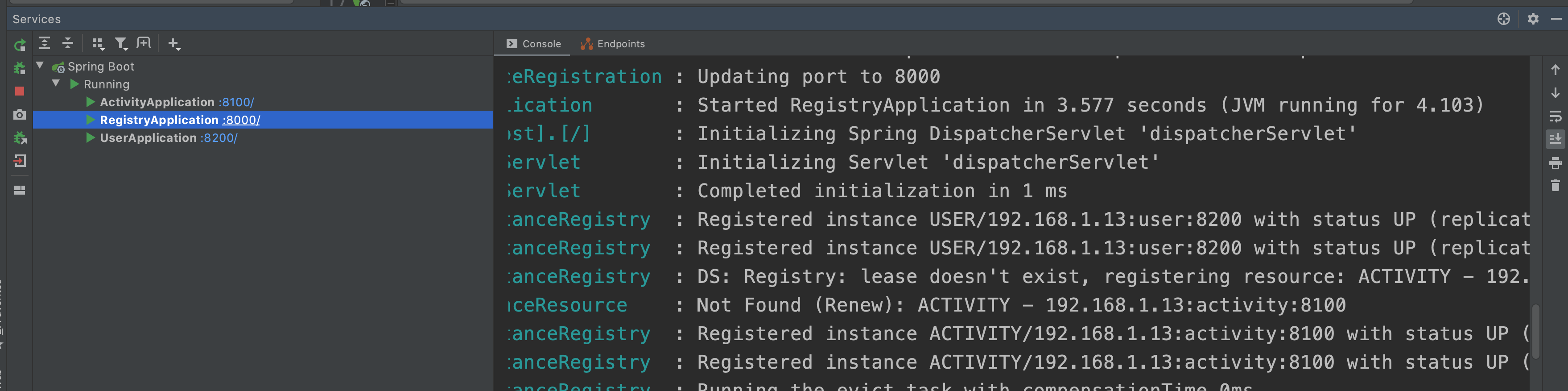This screenshot has width=1568, height=391.
Task: Open the Filter dropdown in Services toolbar
Action: pyautogui.click(x=121, y=44)
